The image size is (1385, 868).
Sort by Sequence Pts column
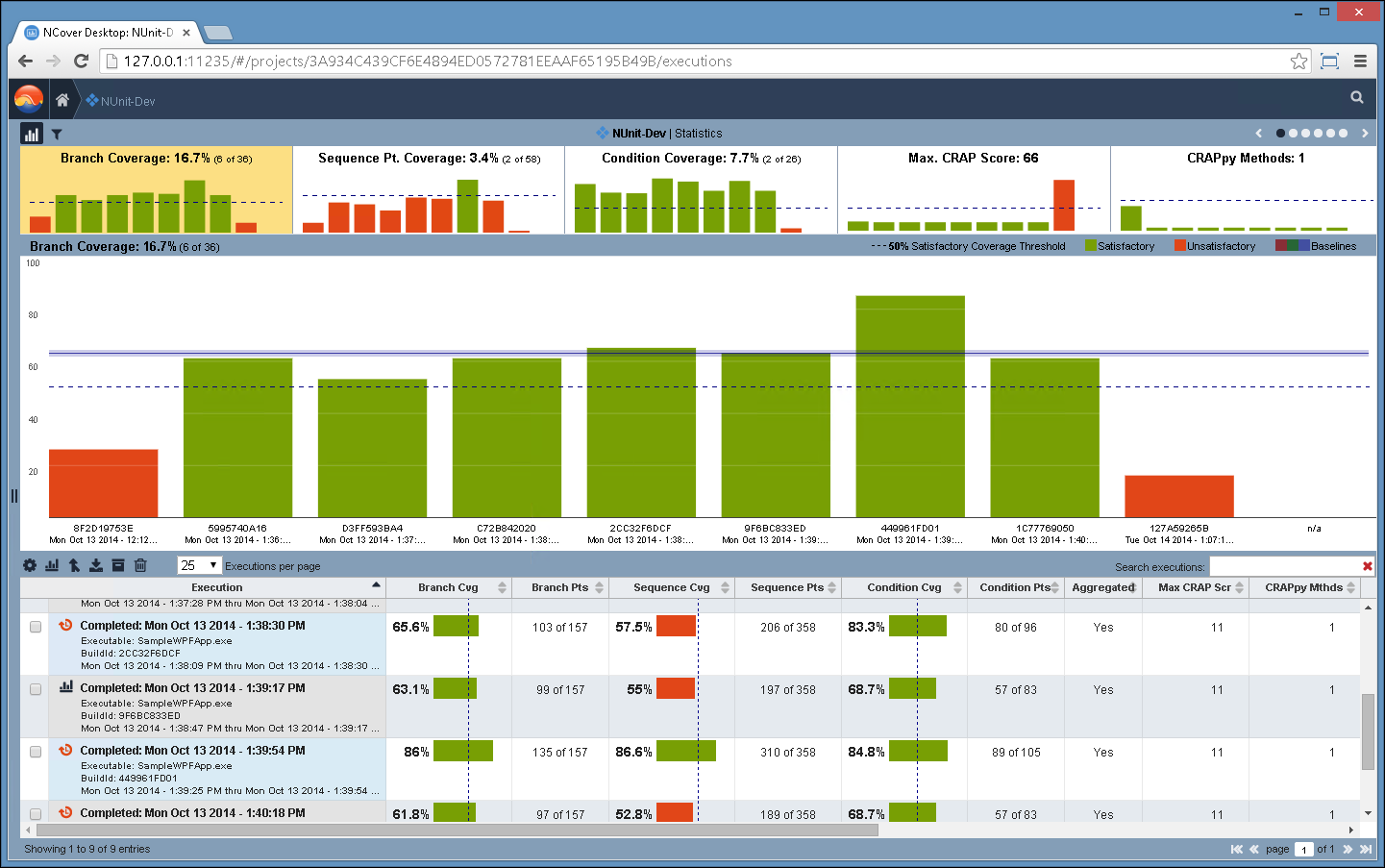(787, 587)
